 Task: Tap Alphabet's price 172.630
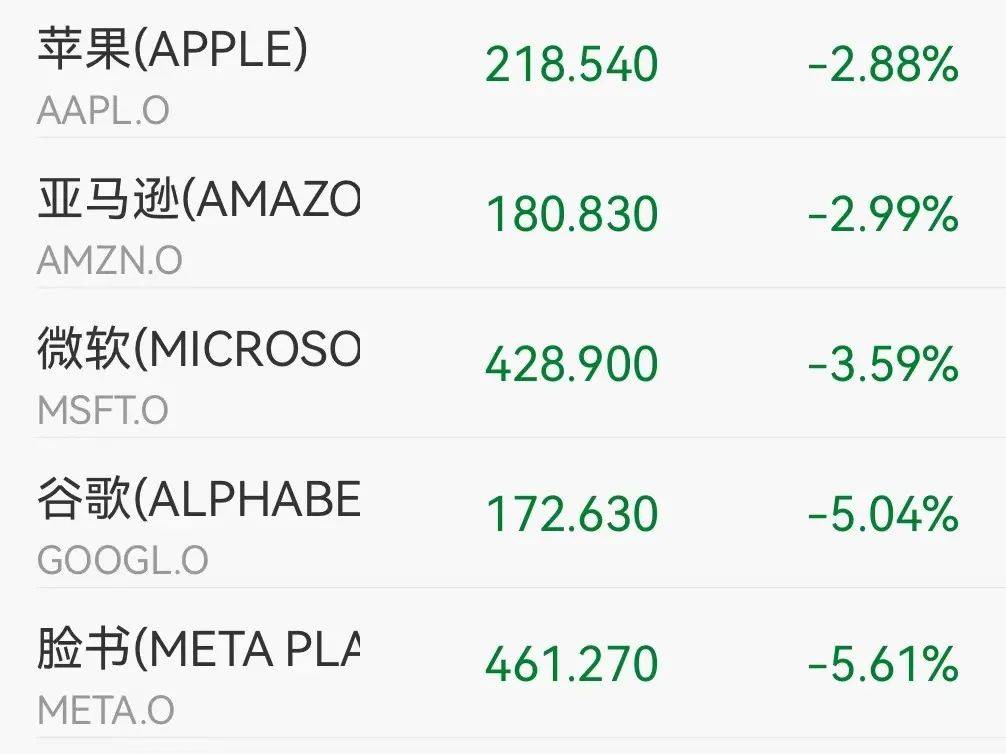572,513
